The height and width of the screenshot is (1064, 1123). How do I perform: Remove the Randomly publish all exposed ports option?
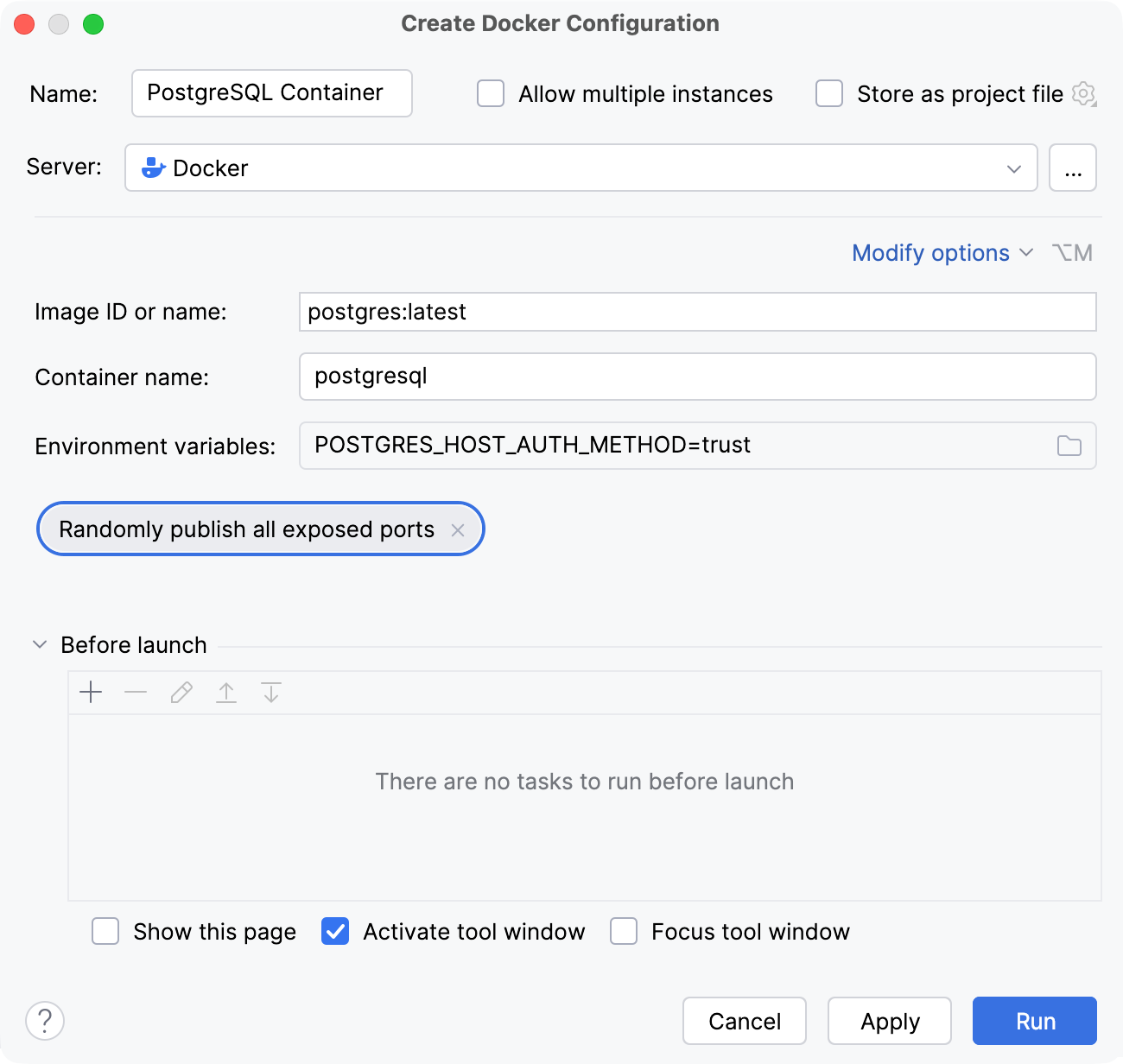click(x=459, y=529)
